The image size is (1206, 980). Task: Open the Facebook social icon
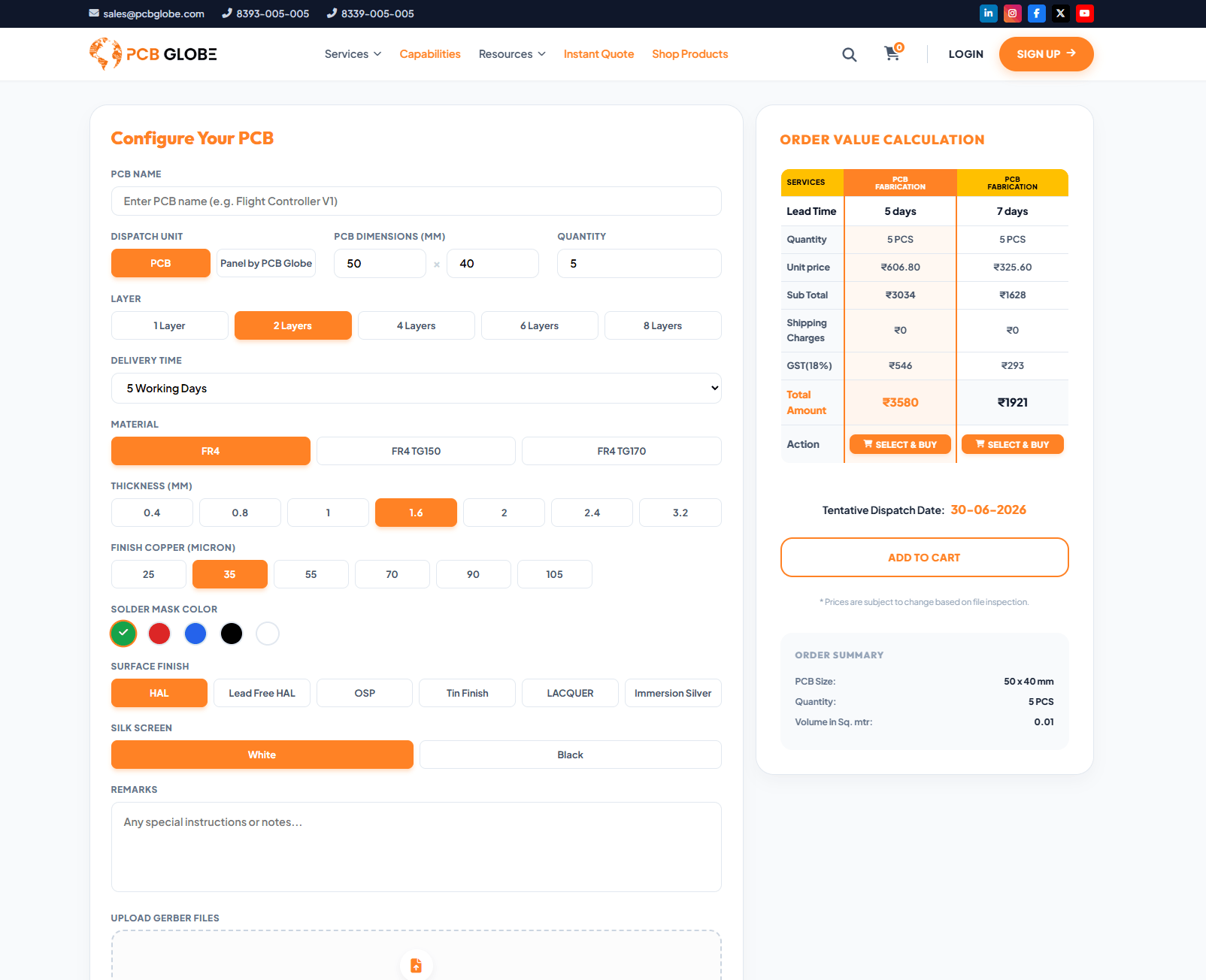1036,14
